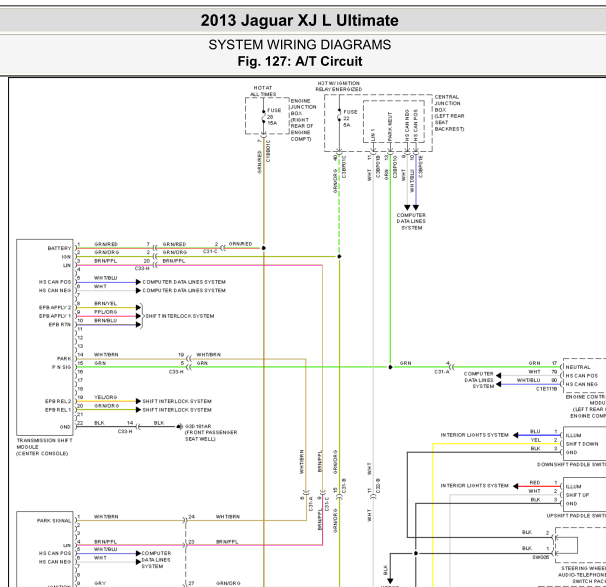Image resolution: width=606 pixels, height=587 pixels.
Task: Click "SHIFT INTERLOCK SYSTEM" beside the EPB APPLY bracket
Action: click(x=180, y=316)
